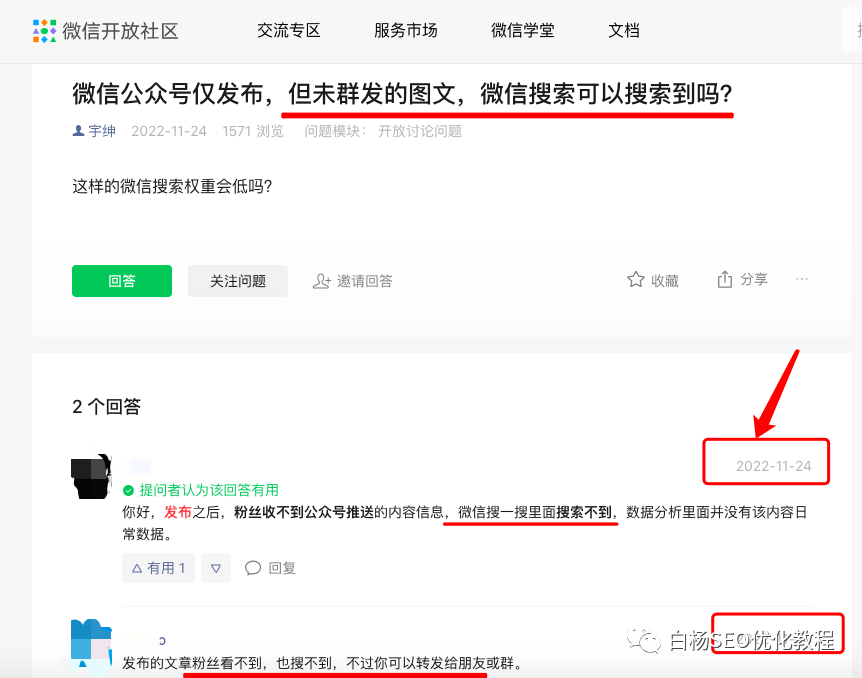Open the 交流专区 navigation tab
The width and height of the screenshot is (862, 678).
click(x=289, y=31)
